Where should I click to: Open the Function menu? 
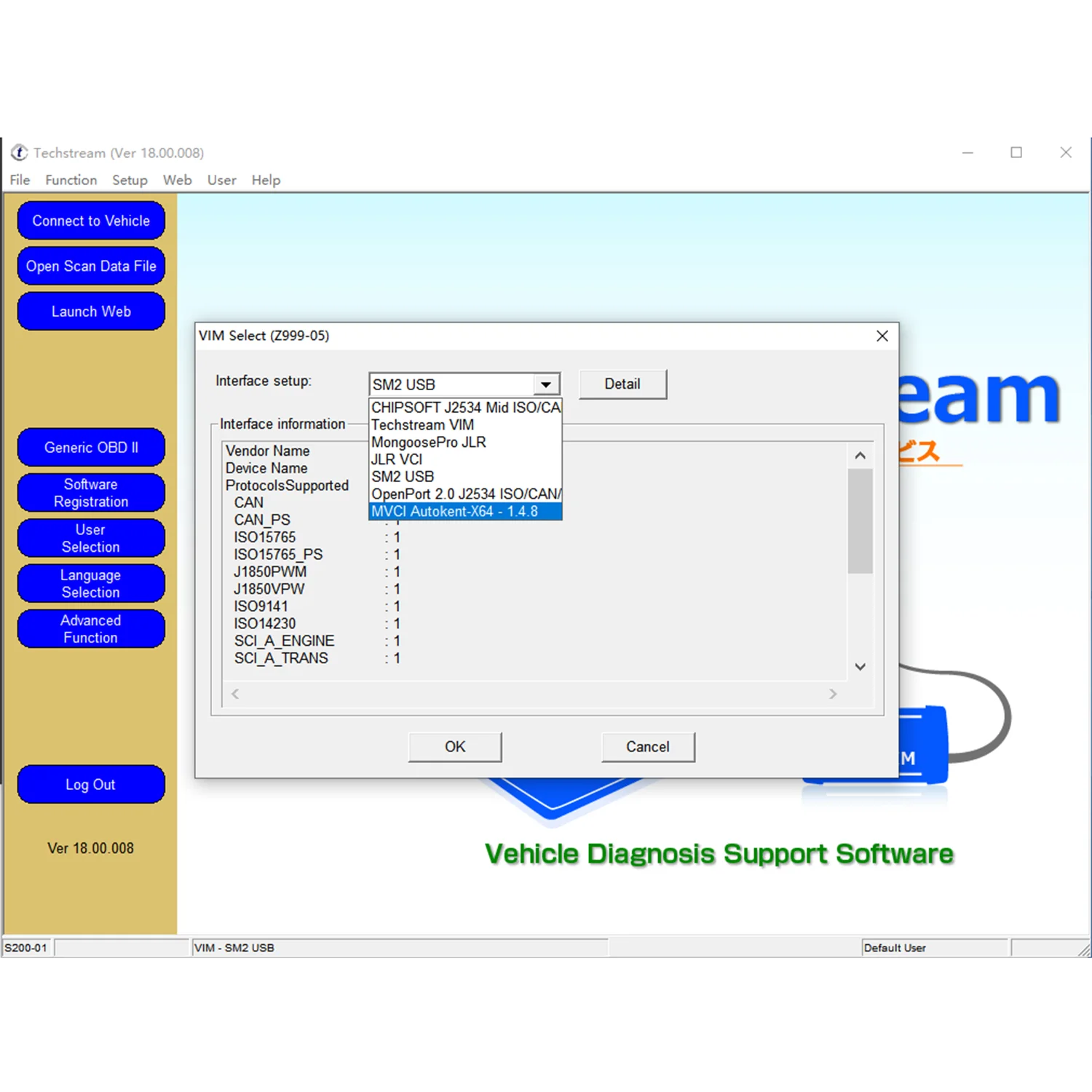coord(71,180)
